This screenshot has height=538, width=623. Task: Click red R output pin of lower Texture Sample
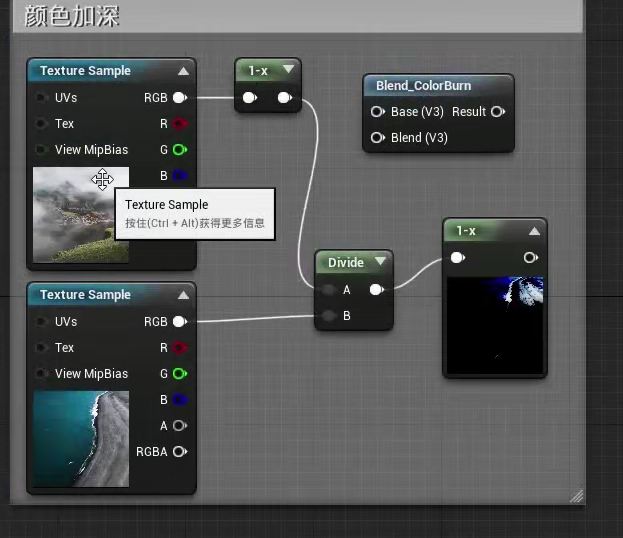coord(180,348)
